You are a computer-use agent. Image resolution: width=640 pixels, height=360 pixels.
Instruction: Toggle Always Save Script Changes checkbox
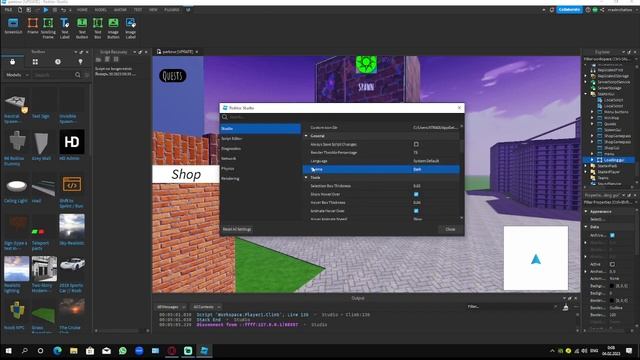(x=416, y=144)
